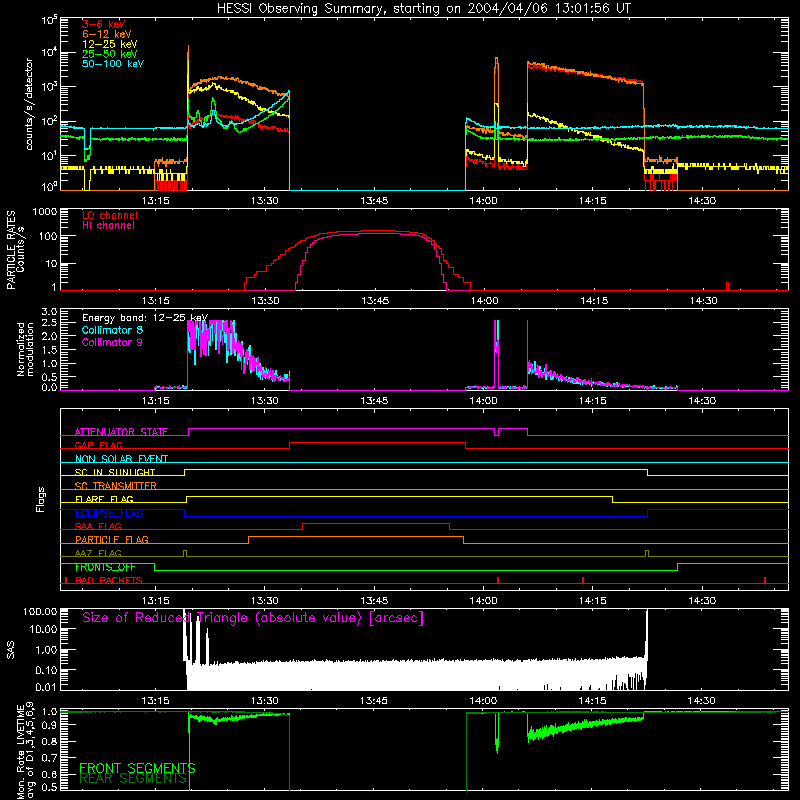This screenshot has width=800, height=800.
Task: Click the ECLIPSE FLAG label
Action: [109, 513]
